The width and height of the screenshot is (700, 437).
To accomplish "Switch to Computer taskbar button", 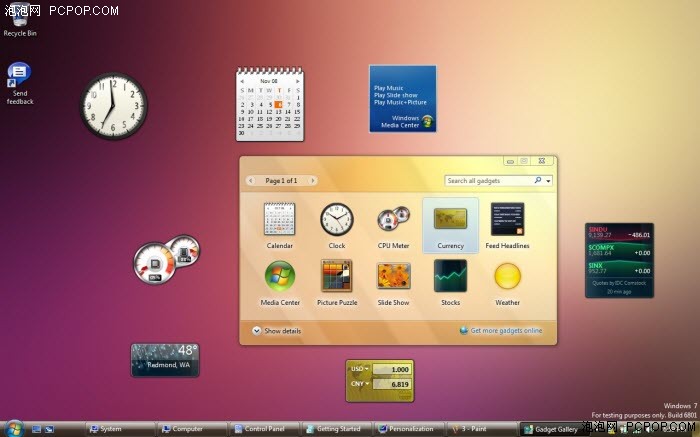I will pyautogui.click(x=192, y=429).
